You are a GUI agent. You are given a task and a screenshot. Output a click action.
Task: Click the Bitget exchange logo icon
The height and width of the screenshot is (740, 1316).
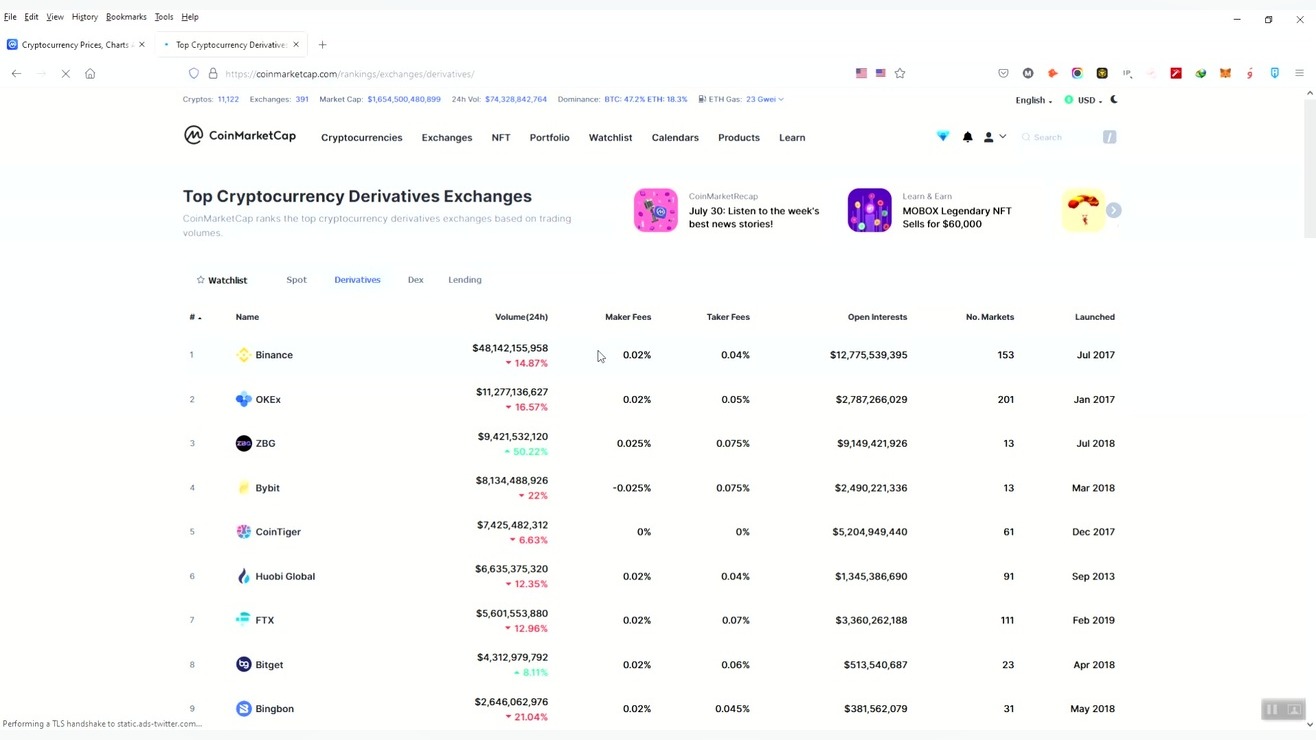pyautogui.click(x=243, y=664)
